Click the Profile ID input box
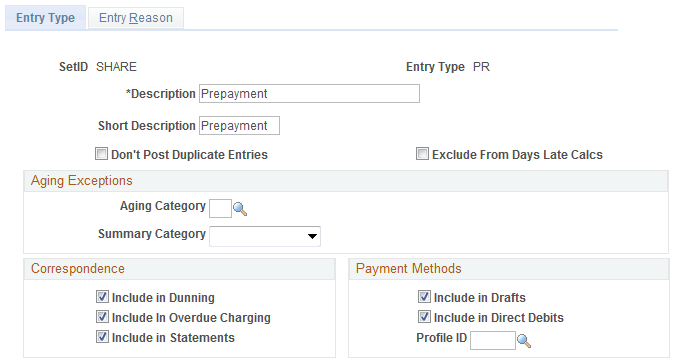This screenshot has height=363, width=678. pyautogui.click(x=493, y=341)
